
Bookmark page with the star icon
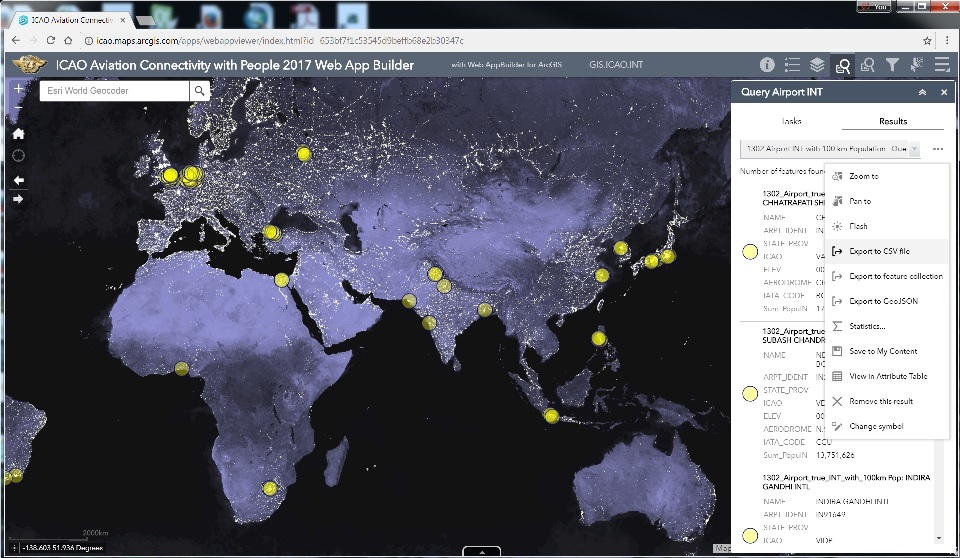(x=927, y=40)
